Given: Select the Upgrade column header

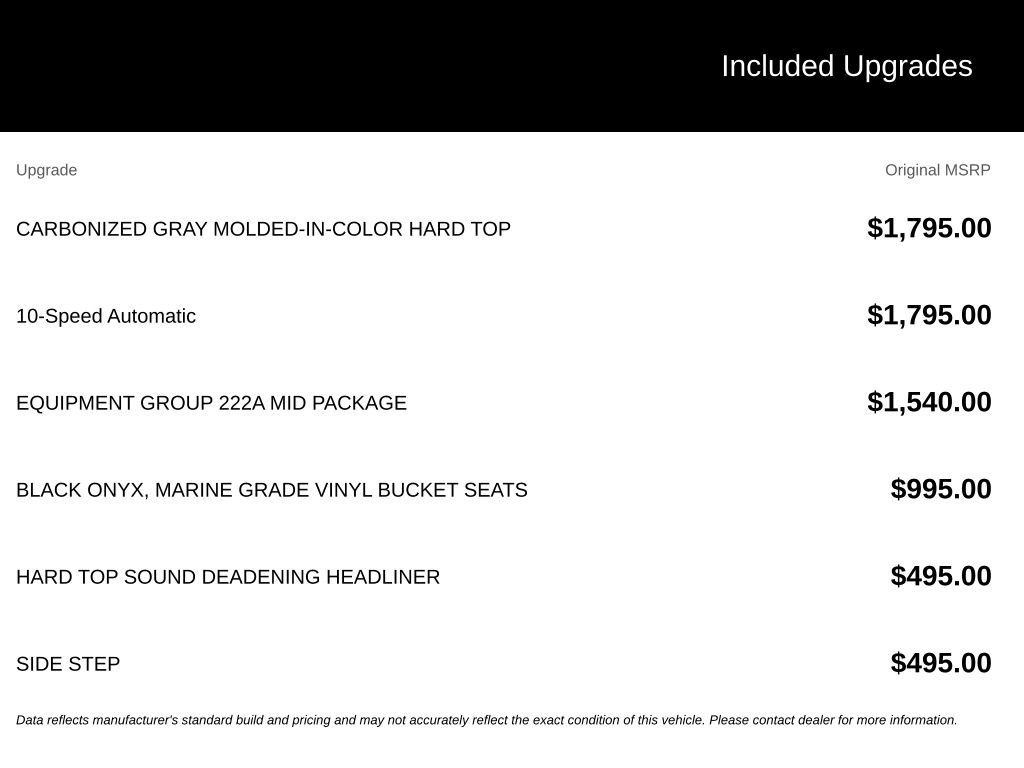Looking at the screenshot, I should tap(46, 170).
